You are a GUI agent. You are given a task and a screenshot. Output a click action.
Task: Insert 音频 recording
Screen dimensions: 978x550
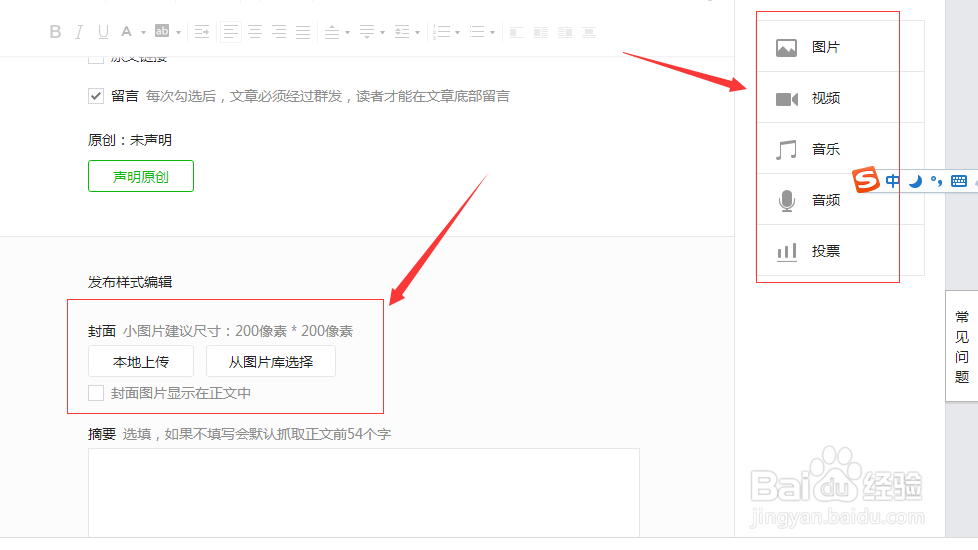point(840,200)
